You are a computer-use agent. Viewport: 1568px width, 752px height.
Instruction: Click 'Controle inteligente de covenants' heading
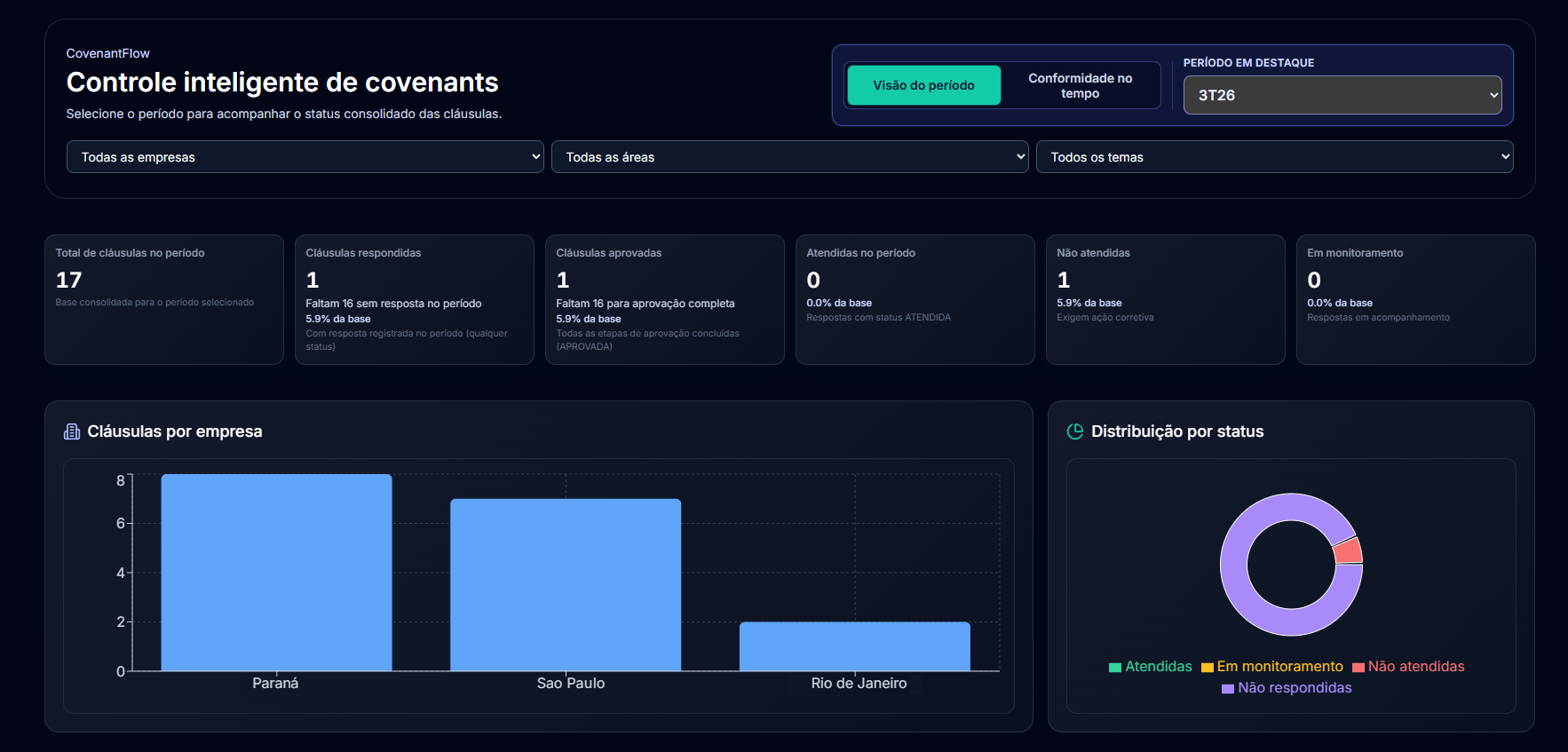click(282, 83)
